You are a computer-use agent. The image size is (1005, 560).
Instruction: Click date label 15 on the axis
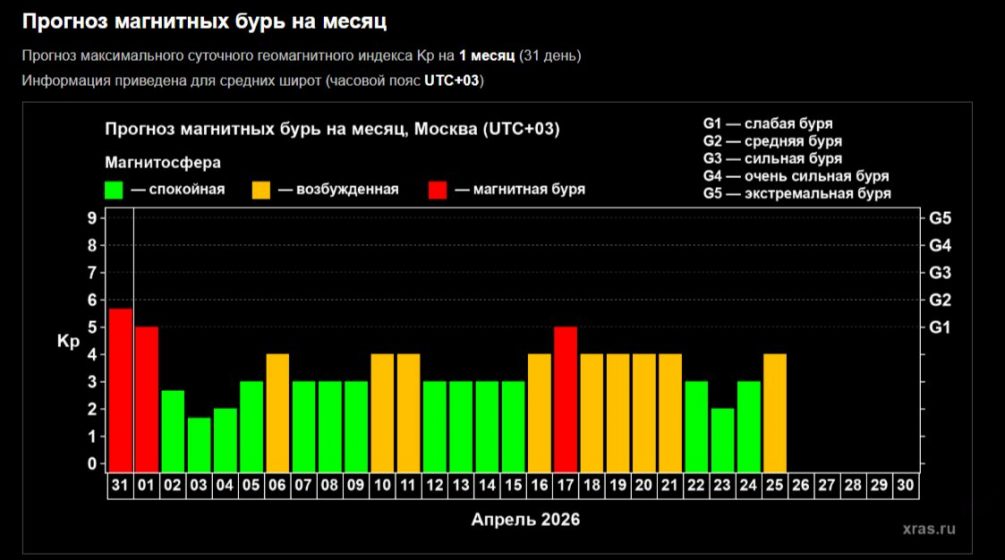[x=513, y=484]
